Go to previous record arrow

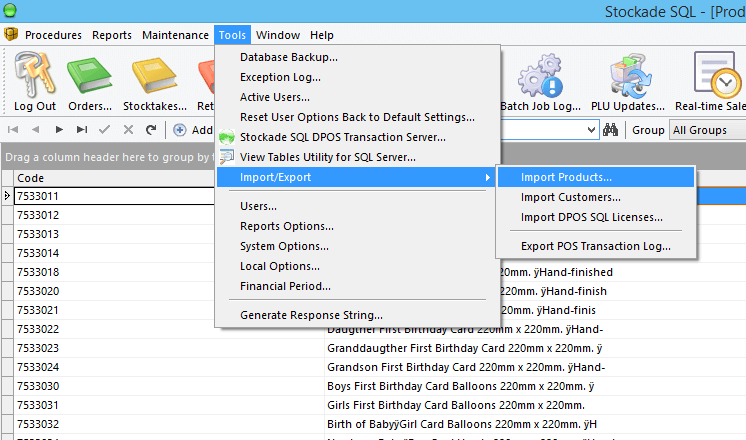tap(35, 129)
